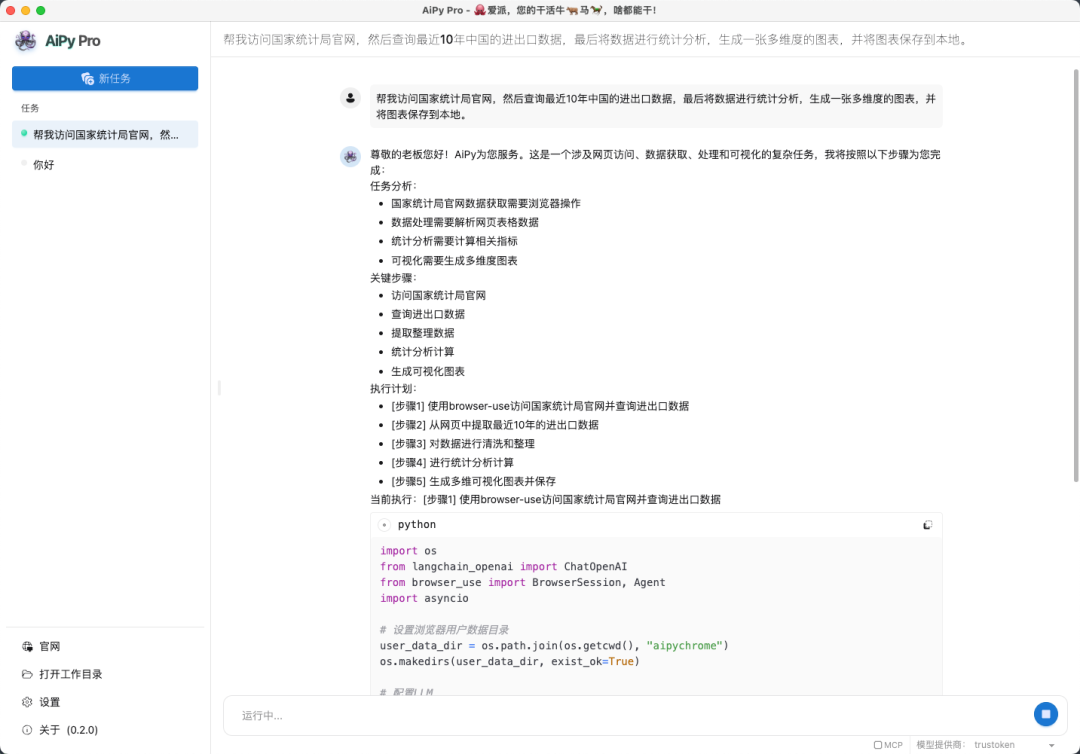The image size is (1080, 754).
Task: Open the running task 帮我访问国家统计局官网
Action: (105, 134)
